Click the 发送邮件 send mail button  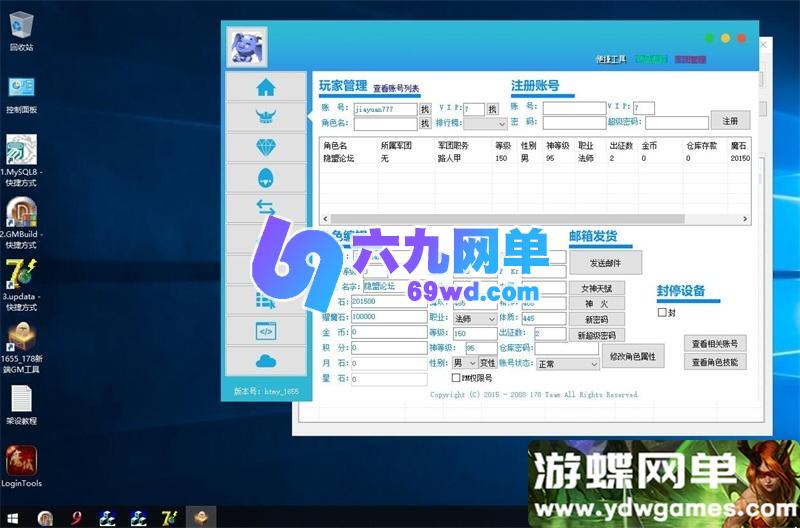pyautogui.click(x=606, y=263)
